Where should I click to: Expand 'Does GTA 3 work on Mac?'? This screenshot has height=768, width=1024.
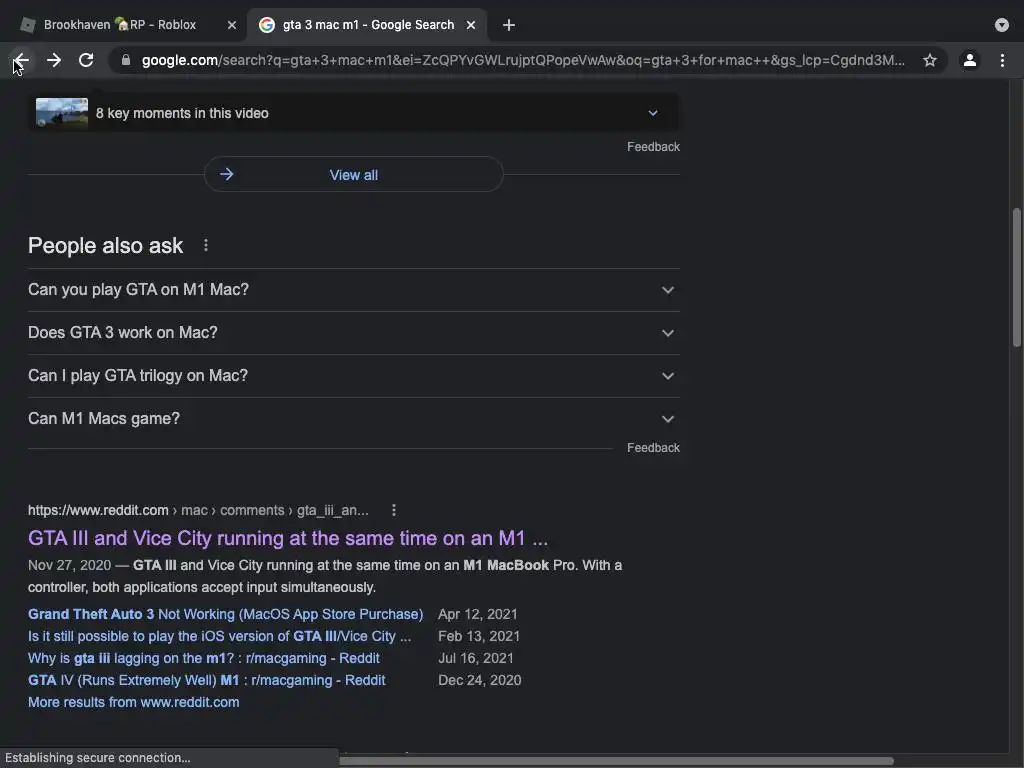coord(353,333)
